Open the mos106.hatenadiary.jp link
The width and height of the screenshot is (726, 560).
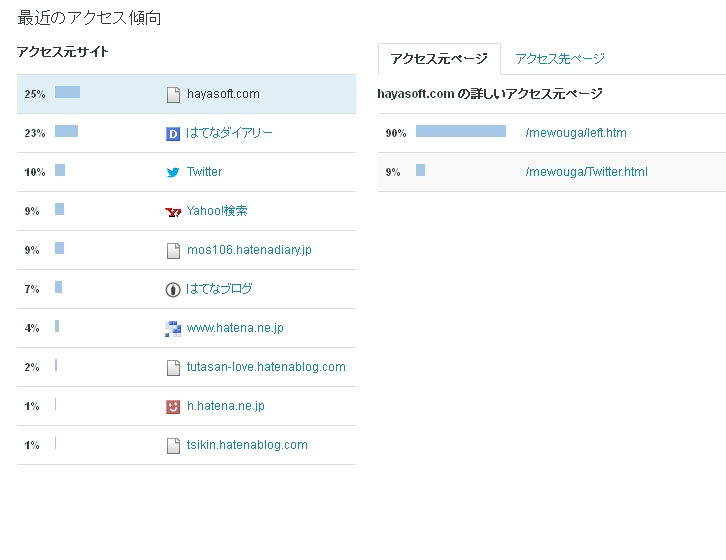tap(249, 250)
